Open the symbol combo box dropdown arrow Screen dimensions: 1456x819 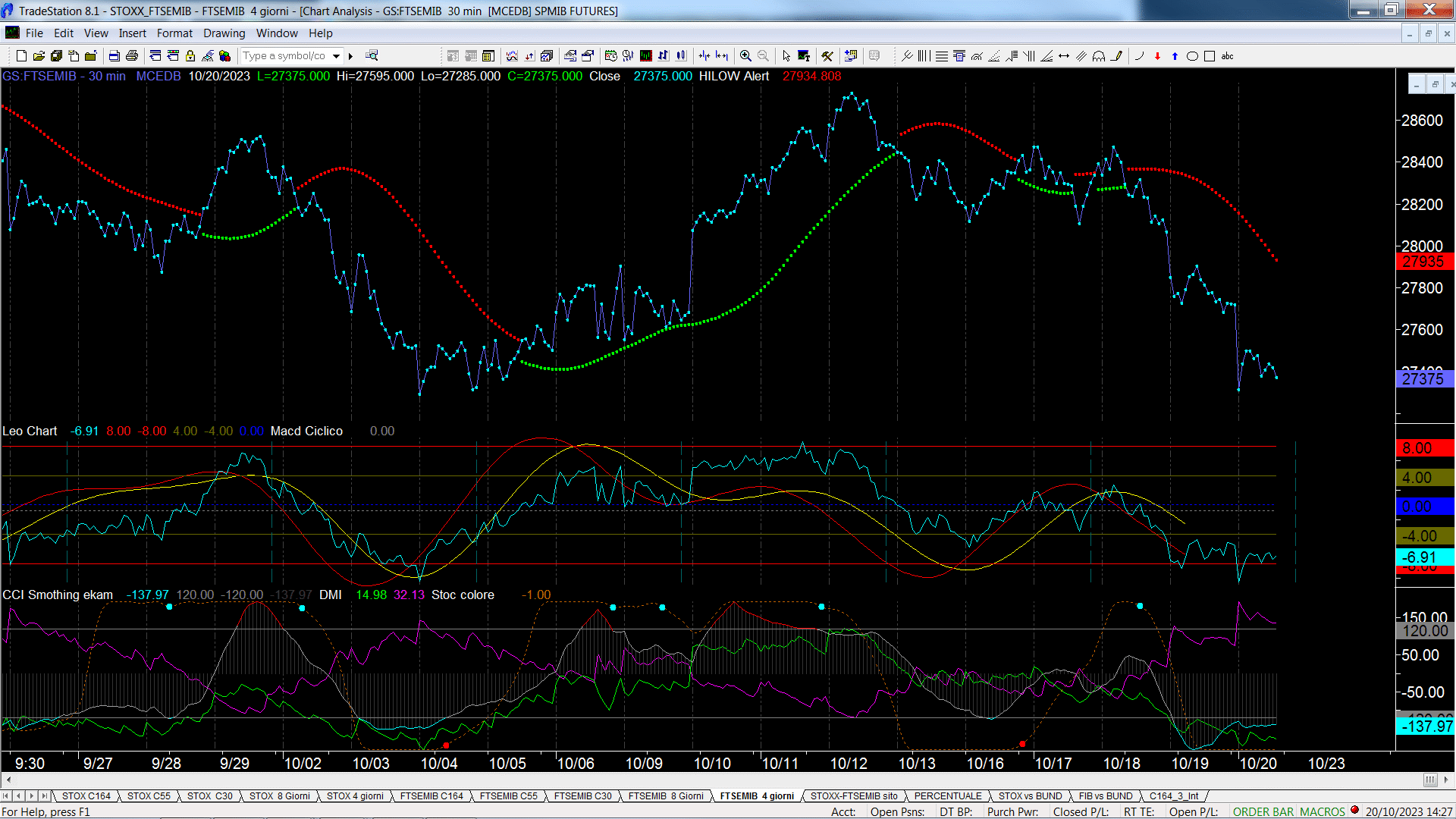click(336, 56)
